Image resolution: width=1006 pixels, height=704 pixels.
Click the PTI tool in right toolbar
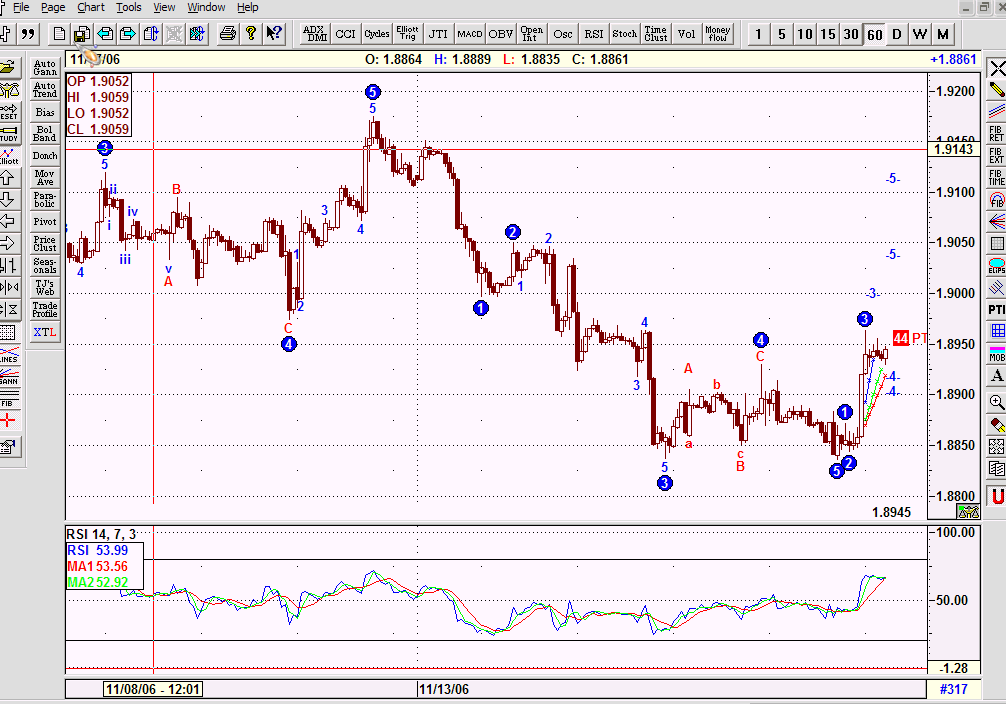[x=996, y=310]
